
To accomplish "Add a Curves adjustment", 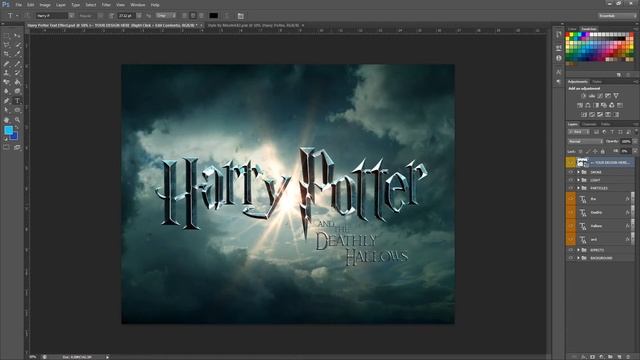I will click(x=600, y=96).
